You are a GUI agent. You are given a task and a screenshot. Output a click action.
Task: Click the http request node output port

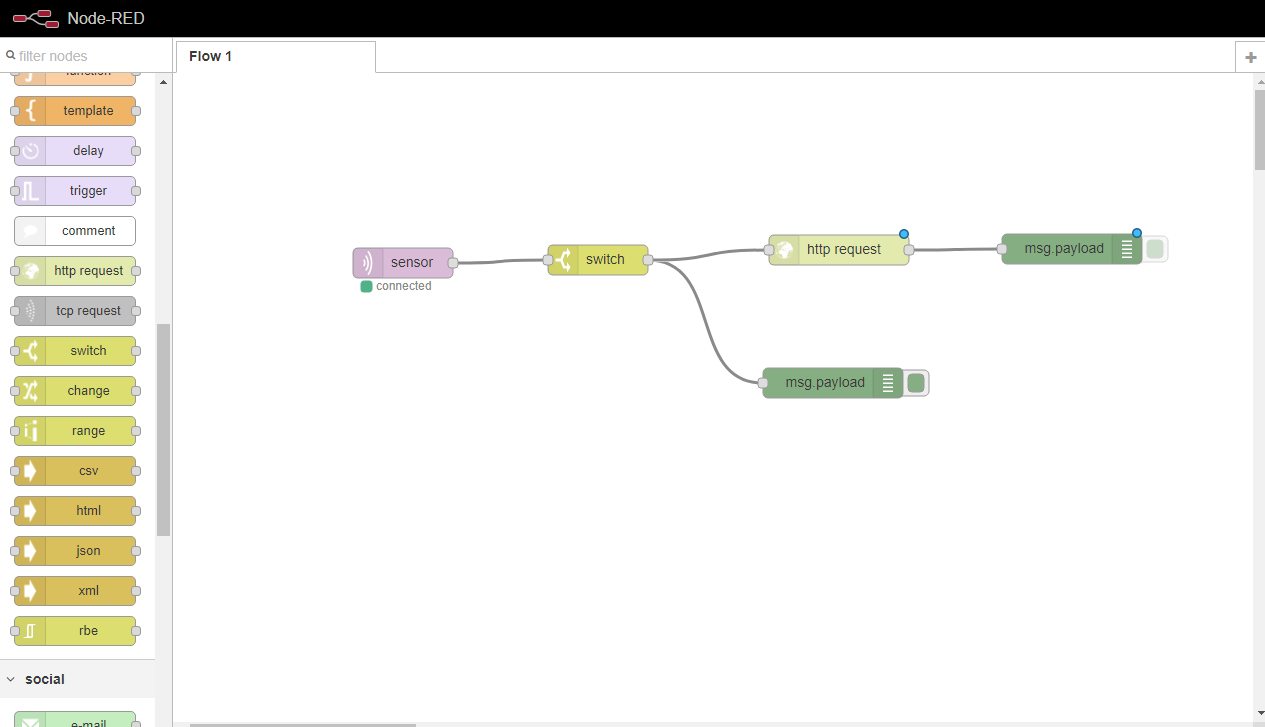pyautogui.click(x=909, y=250)
